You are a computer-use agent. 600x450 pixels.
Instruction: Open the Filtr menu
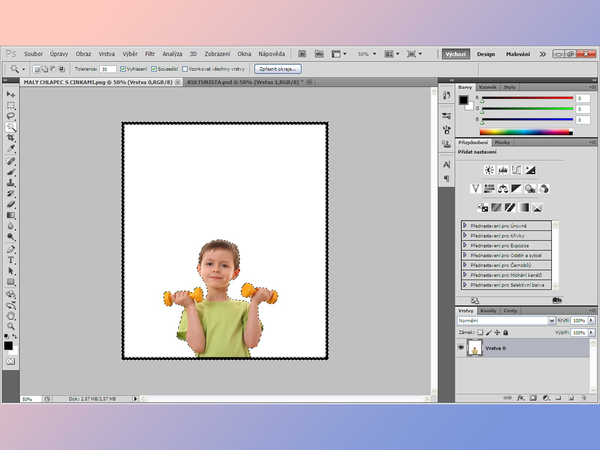tap(149, 53)
